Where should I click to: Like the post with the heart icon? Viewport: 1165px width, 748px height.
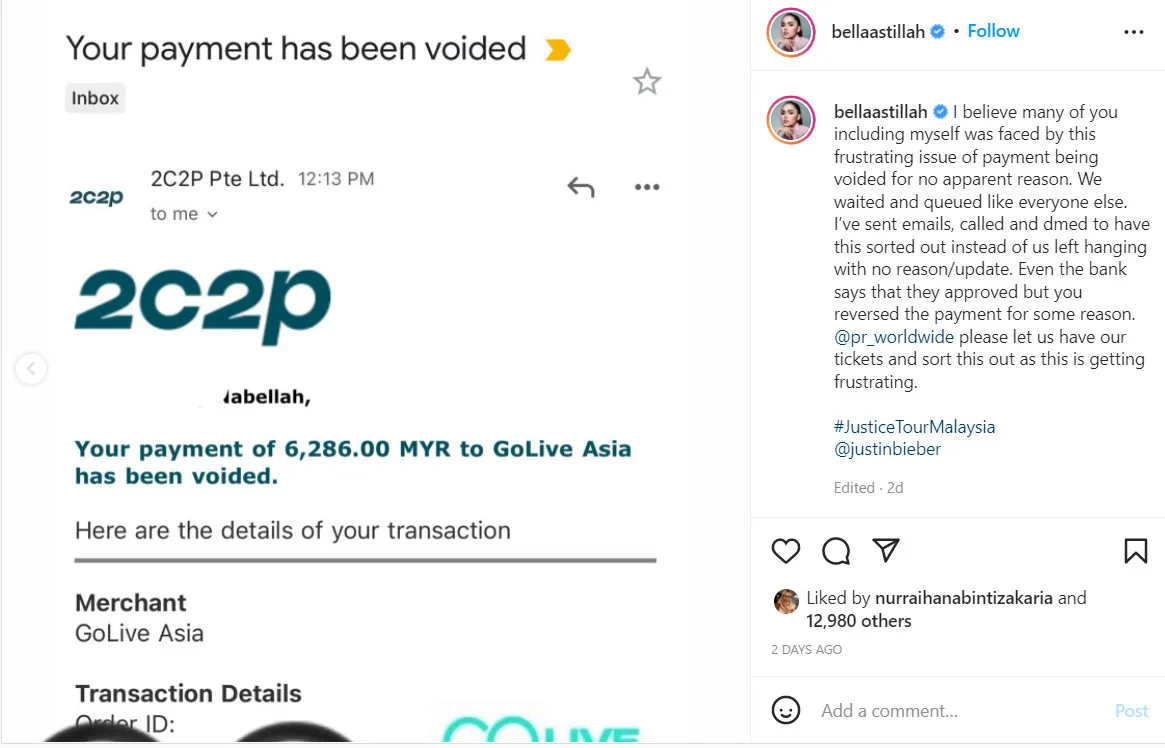(x=787, y=551)
